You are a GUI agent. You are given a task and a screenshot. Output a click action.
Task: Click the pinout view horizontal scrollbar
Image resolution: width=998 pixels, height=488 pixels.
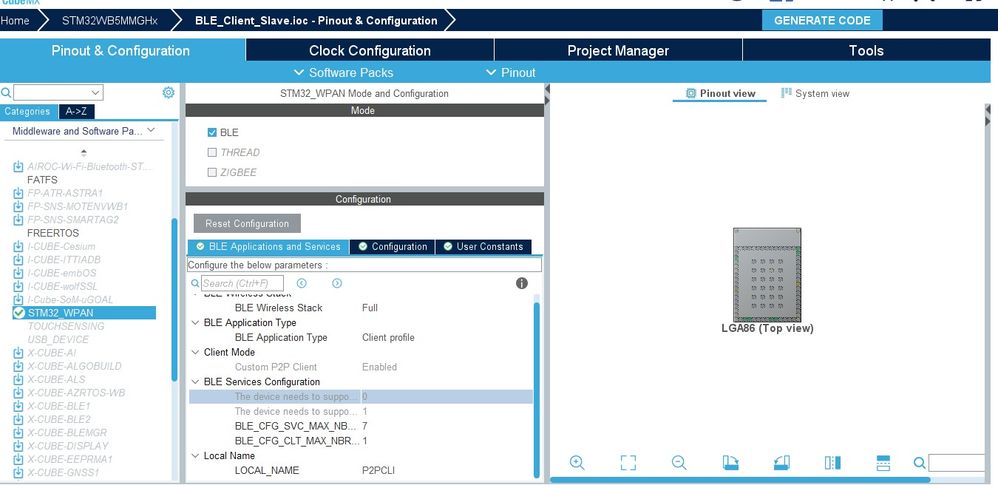pyautogui.click(x=740, y=480)
